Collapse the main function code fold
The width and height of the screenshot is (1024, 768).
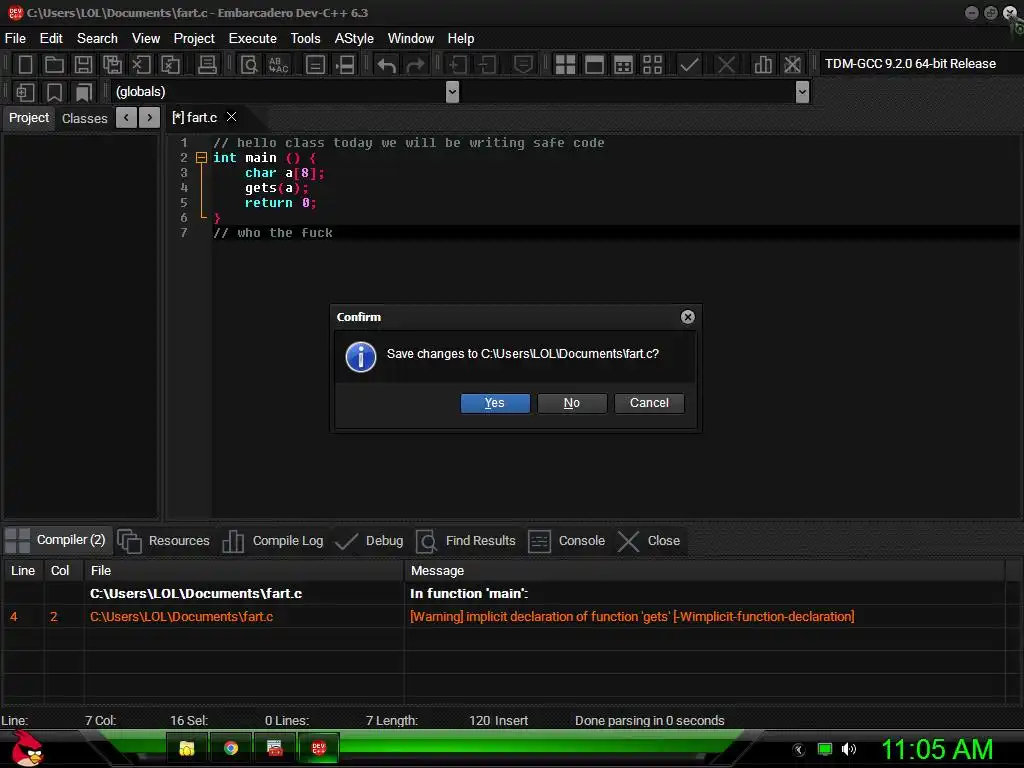pyautogui.click(x=201, y=157)
